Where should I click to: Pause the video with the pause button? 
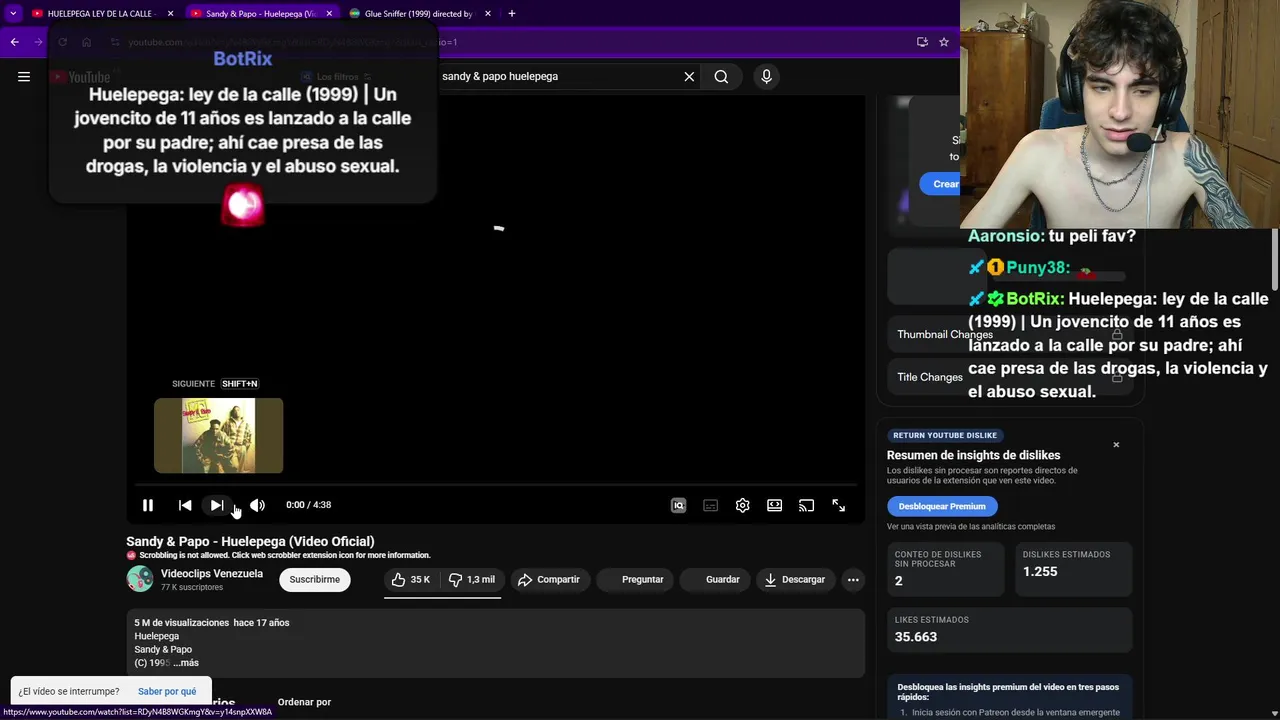coord(148,505)
